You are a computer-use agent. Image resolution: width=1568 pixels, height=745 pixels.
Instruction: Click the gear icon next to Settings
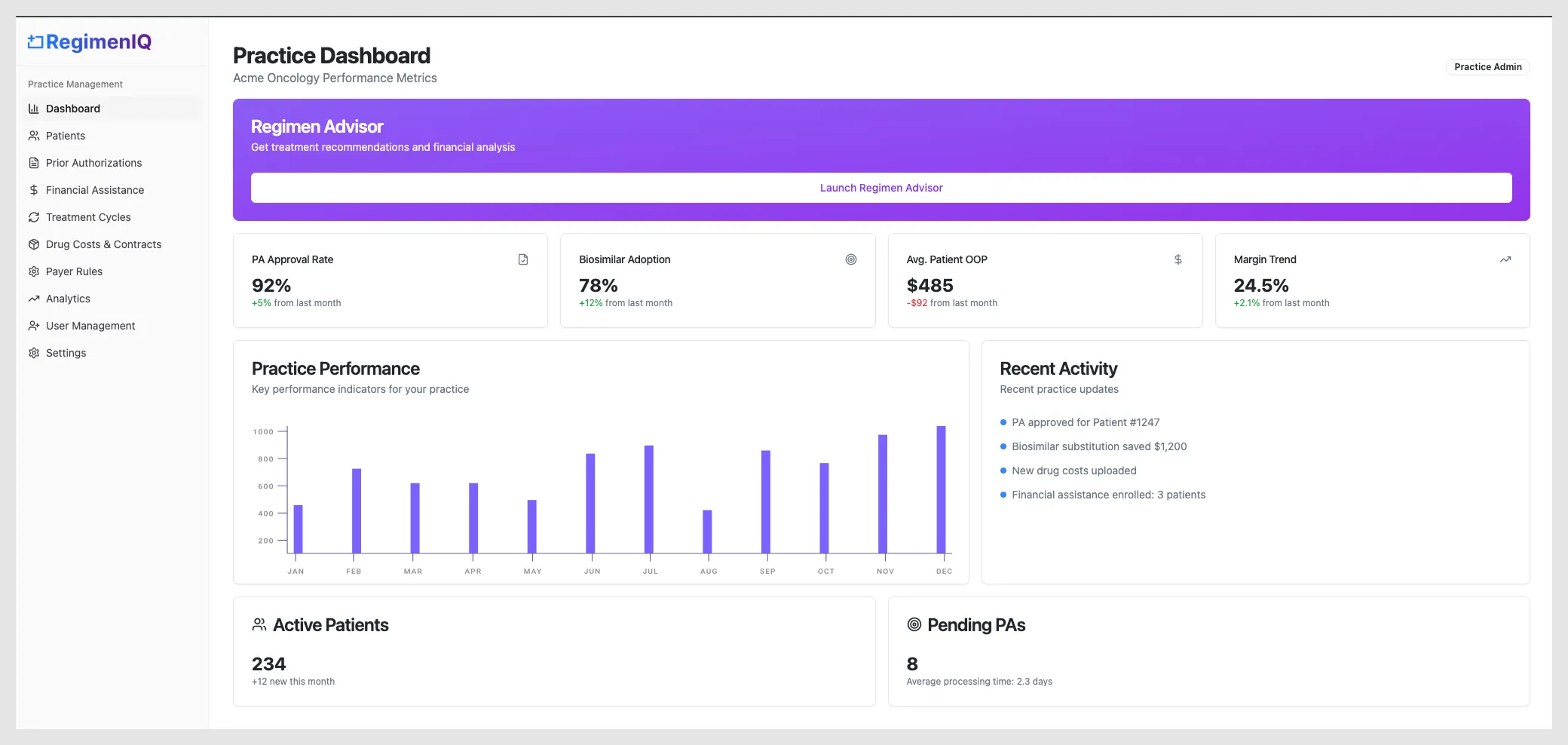pyautogui.click(x=34, y=353)
